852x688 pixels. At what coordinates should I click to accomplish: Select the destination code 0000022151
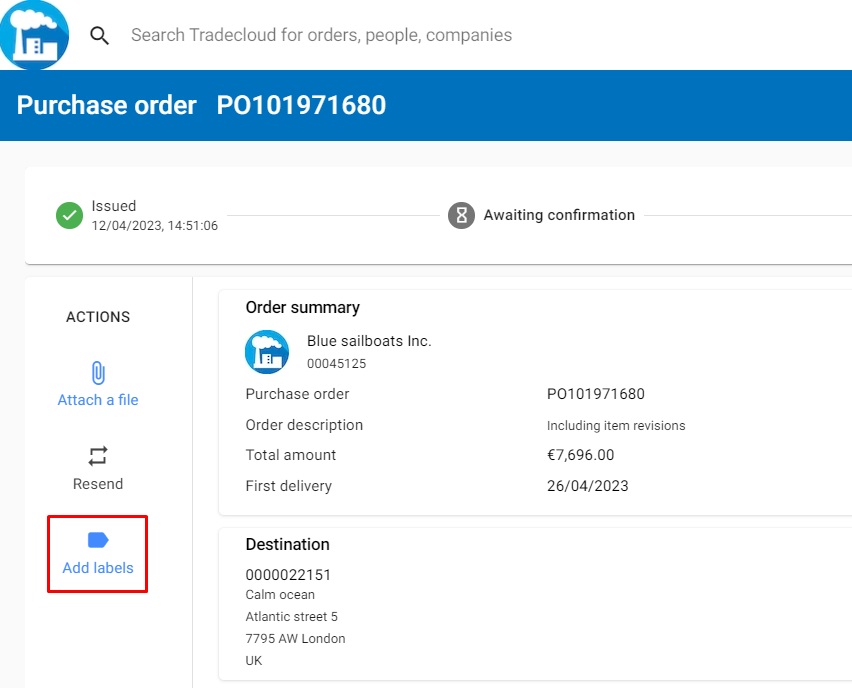pyautogui.click(x=288, y=574)
